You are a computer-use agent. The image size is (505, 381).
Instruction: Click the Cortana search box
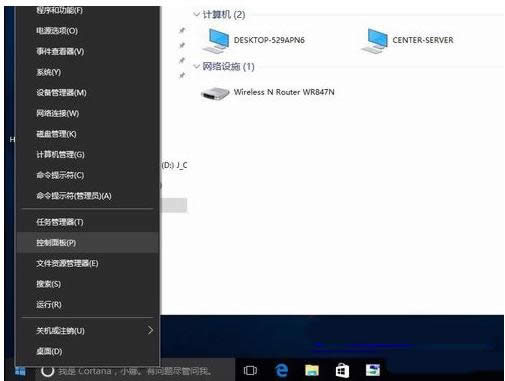click(x=135, y=371)
